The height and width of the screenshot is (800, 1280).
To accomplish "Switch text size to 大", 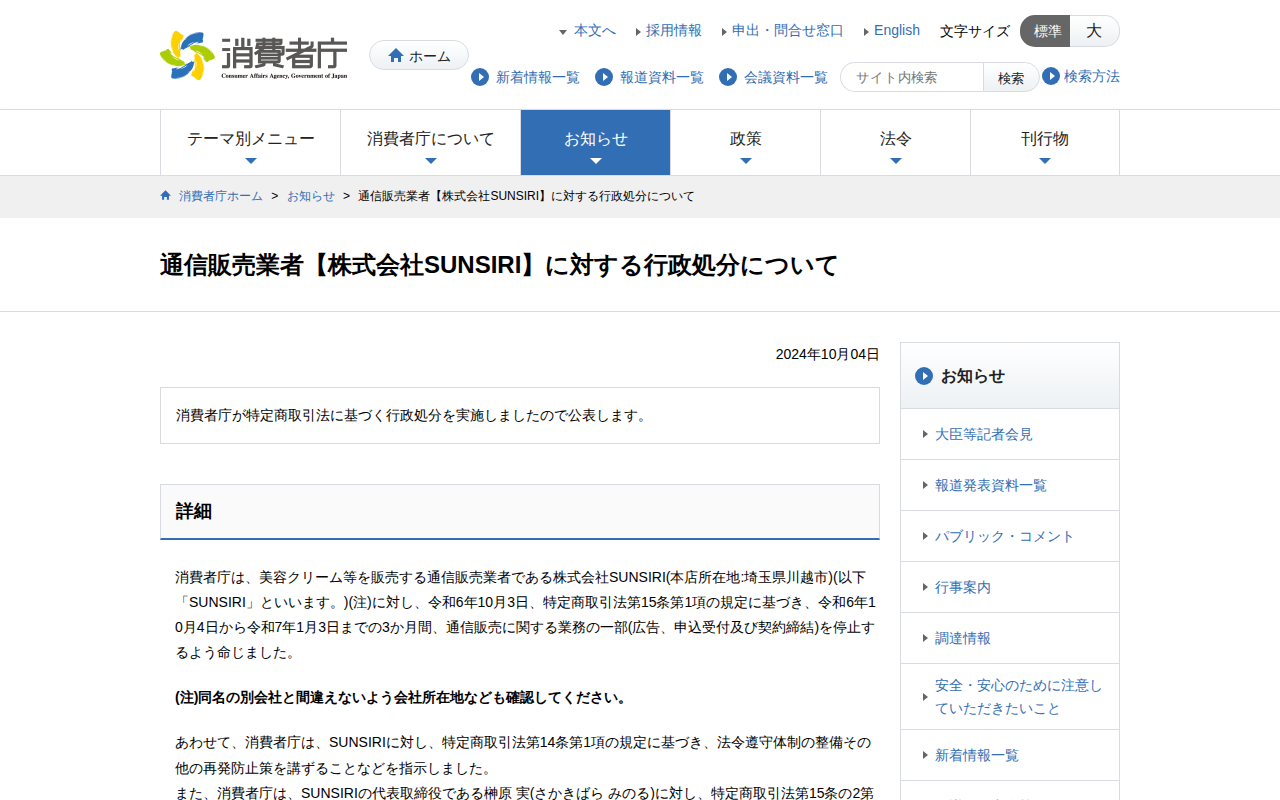I will pos(1094,31).
